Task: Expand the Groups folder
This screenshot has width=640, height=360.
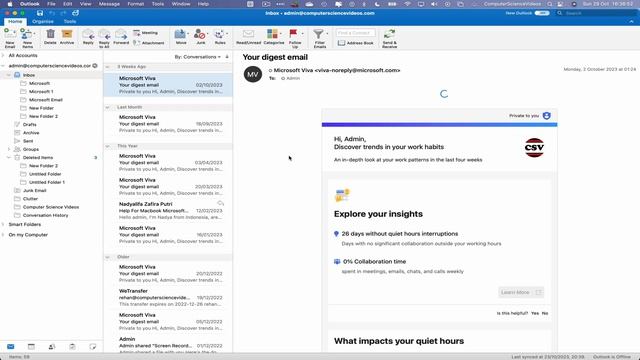Action: point(9,149)
